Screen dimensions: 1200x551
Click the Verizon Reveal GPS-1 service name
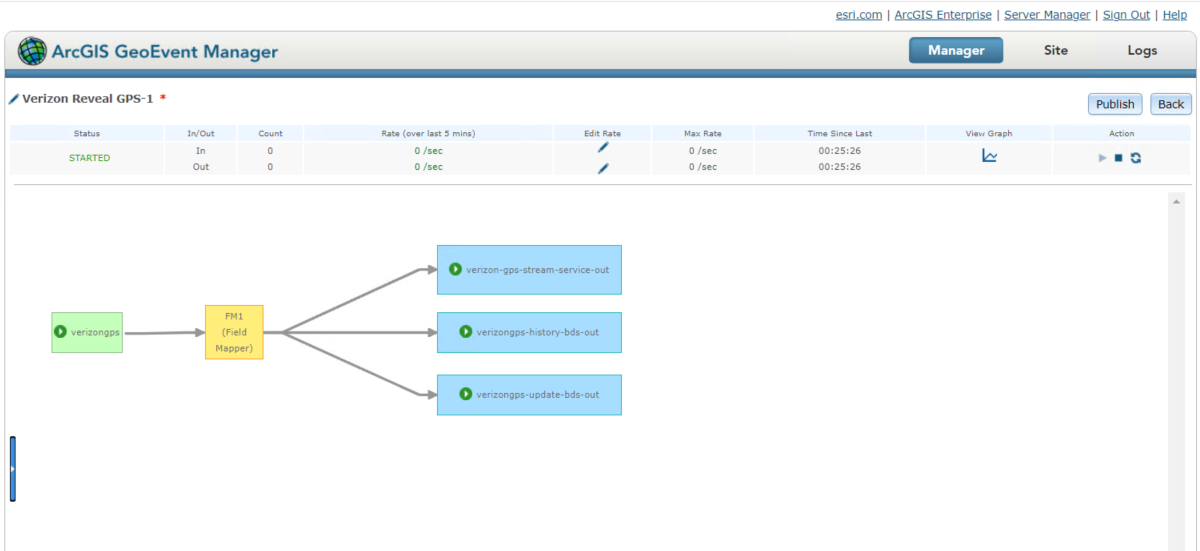[88, 99]
